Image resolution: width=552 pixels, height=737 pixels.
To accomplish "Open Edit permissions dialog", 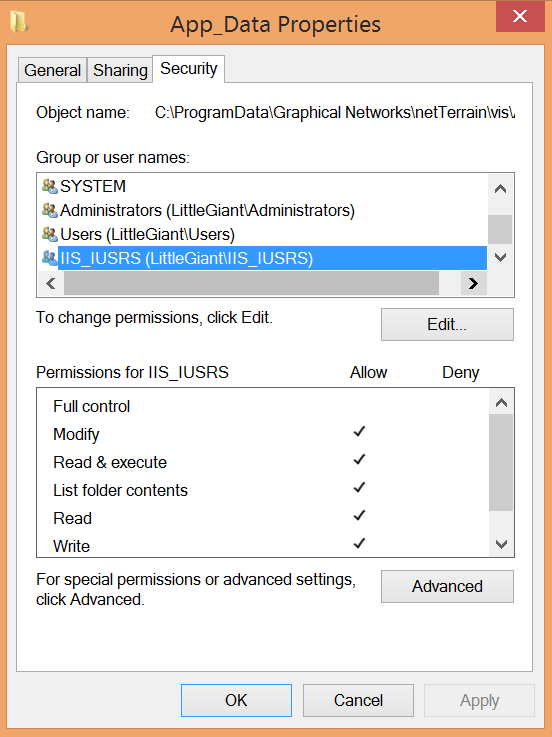I will pyautogui.click(x=447, y=324).
